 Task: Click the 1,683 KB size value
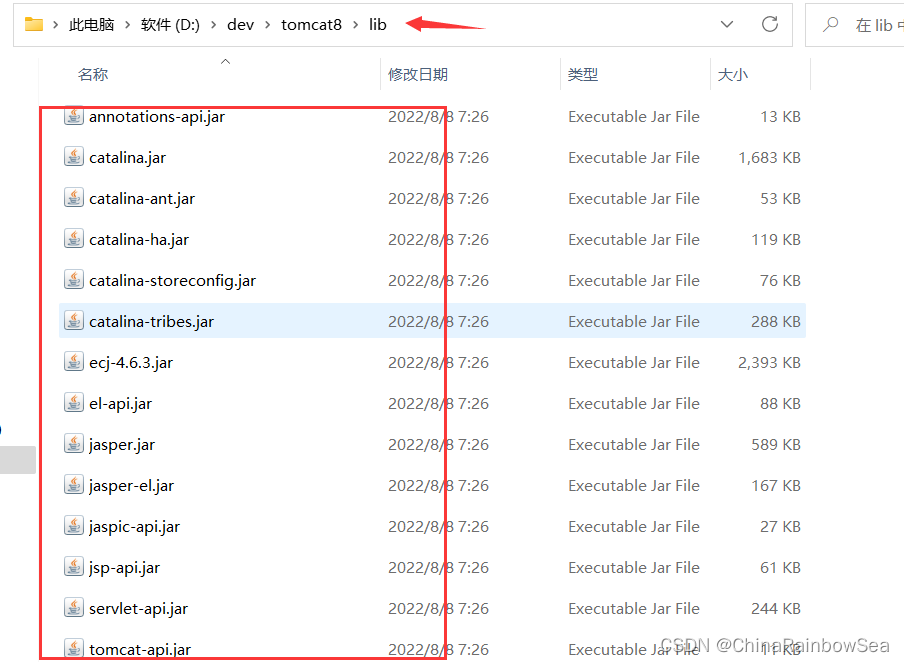tap(770, 157)
